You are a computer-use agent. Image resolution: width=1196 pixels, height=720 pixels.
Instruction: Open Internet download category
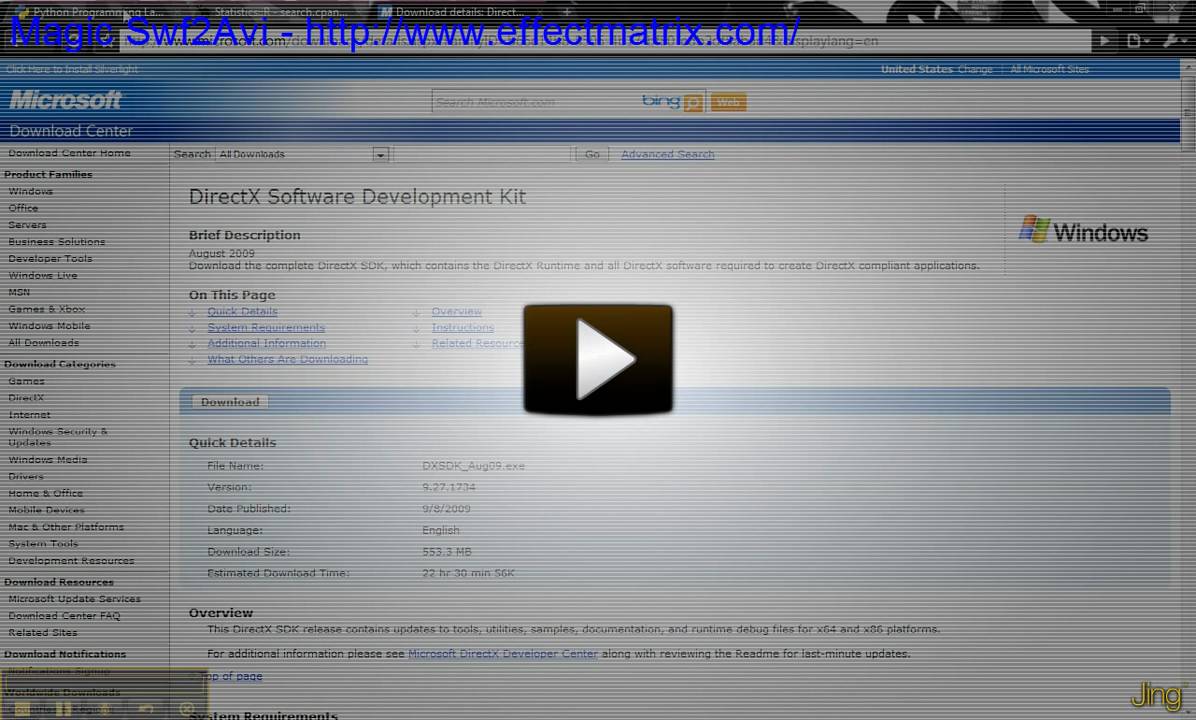[30, 415]
